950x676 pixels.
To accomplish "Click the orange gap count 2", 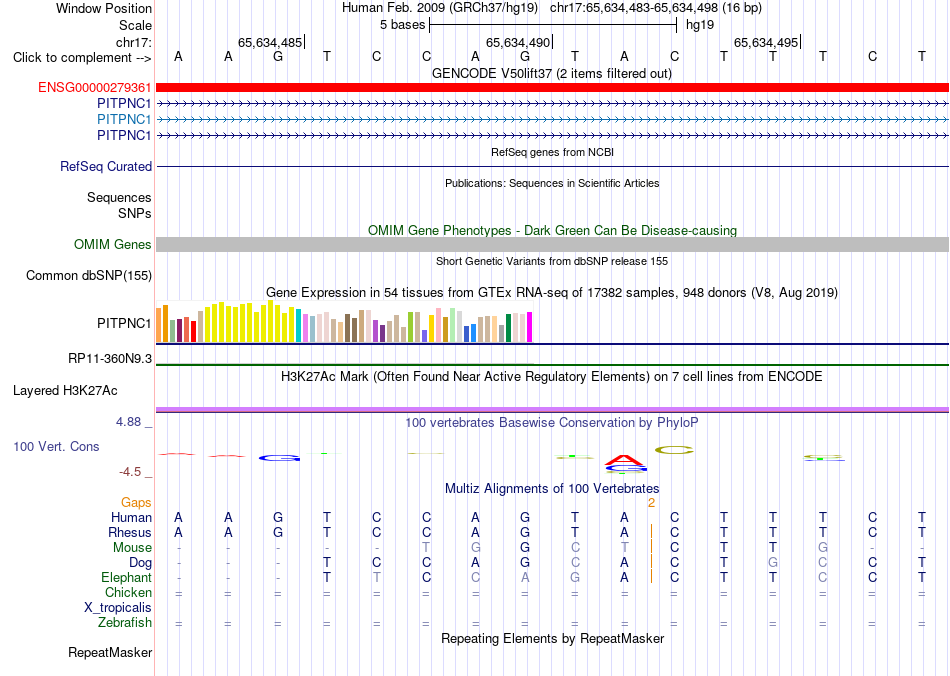I will 651,503.
